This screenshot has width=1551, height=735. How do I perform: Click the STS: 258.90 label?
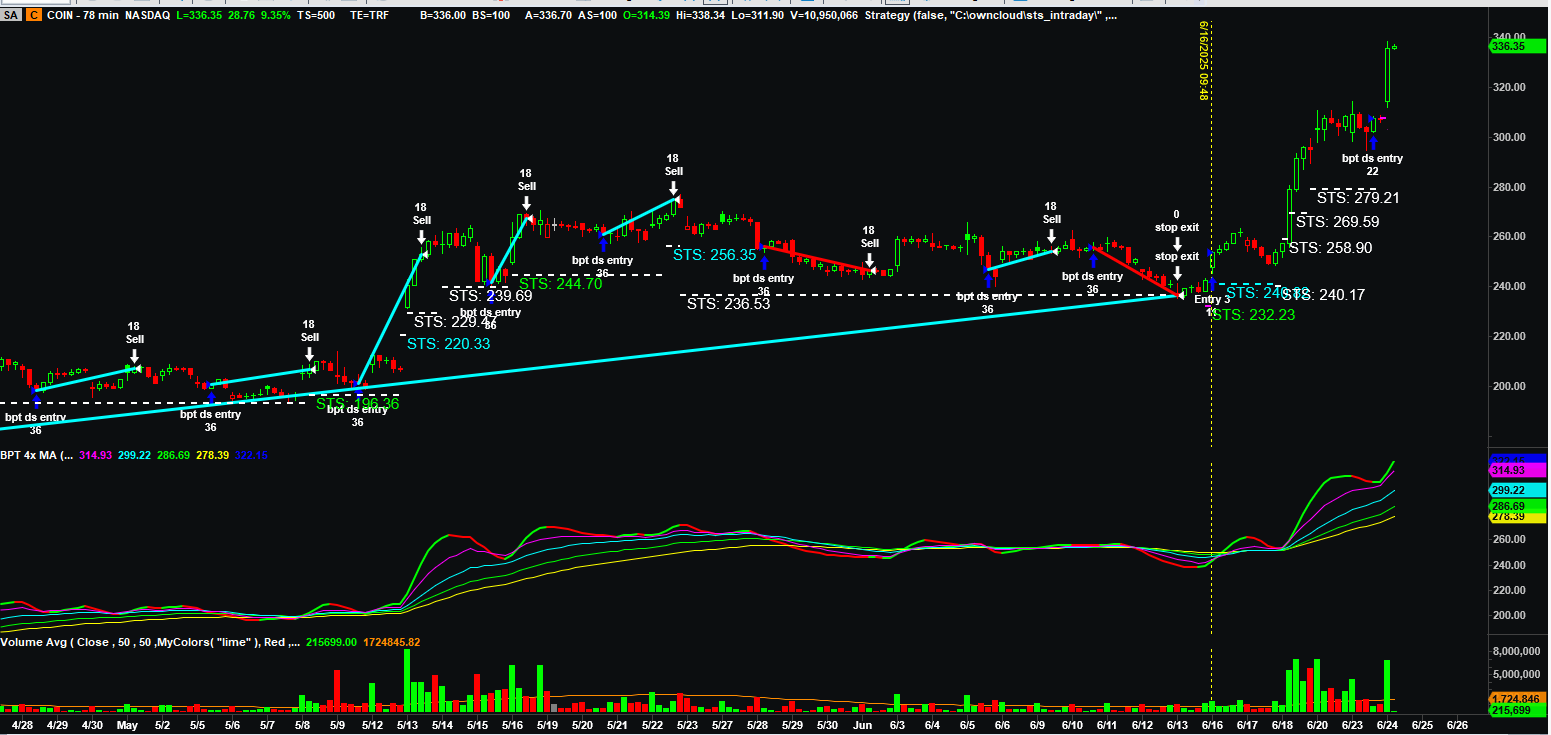click(1330, 248)
